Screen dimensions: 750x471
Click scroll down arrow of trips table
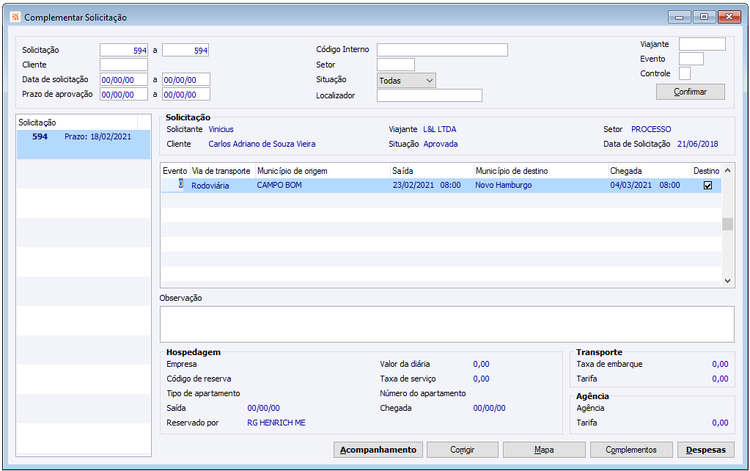coord(728,281)
